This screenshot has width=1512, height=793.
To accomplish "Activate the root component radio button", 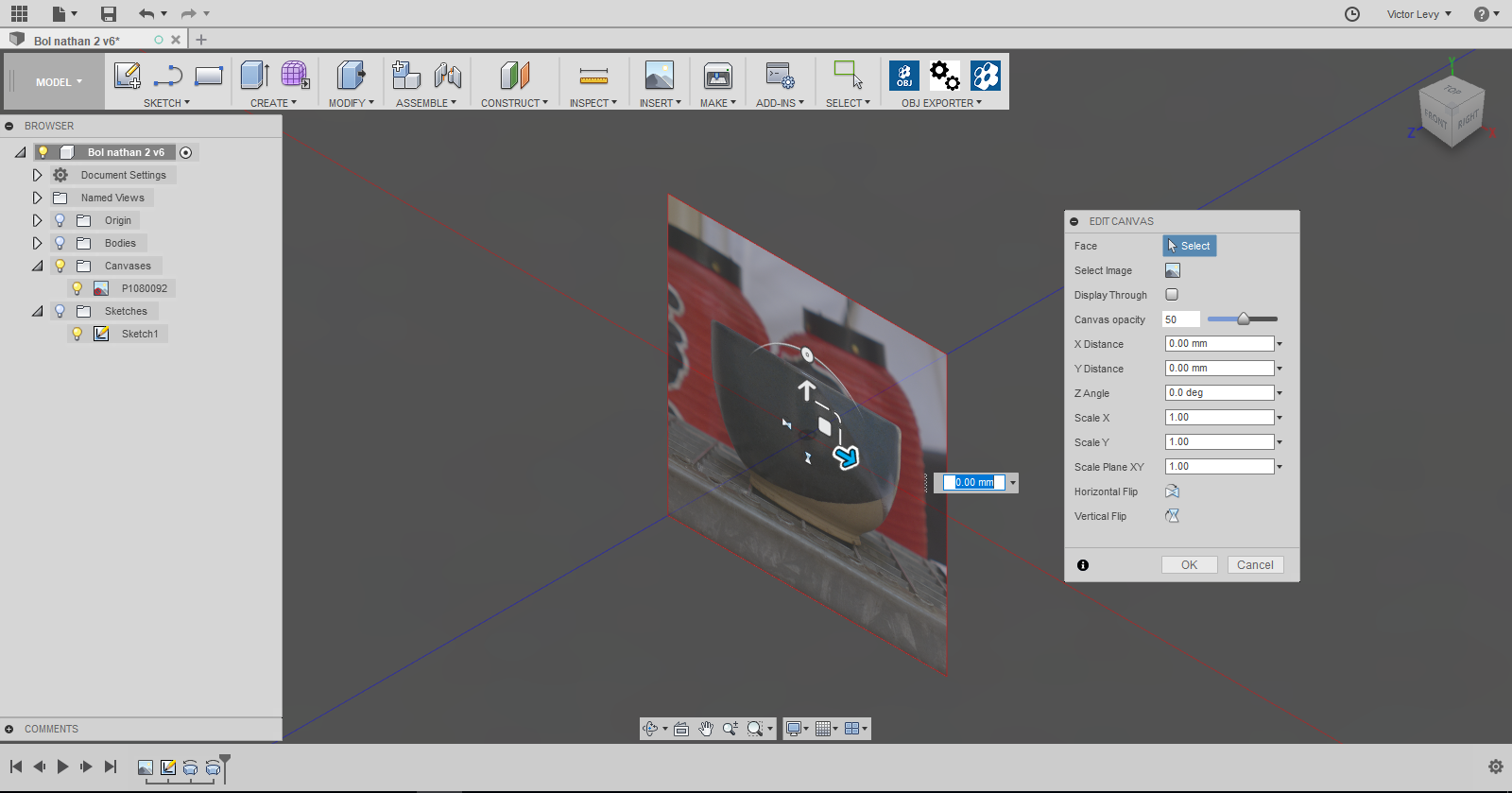I will click(186, 152).
